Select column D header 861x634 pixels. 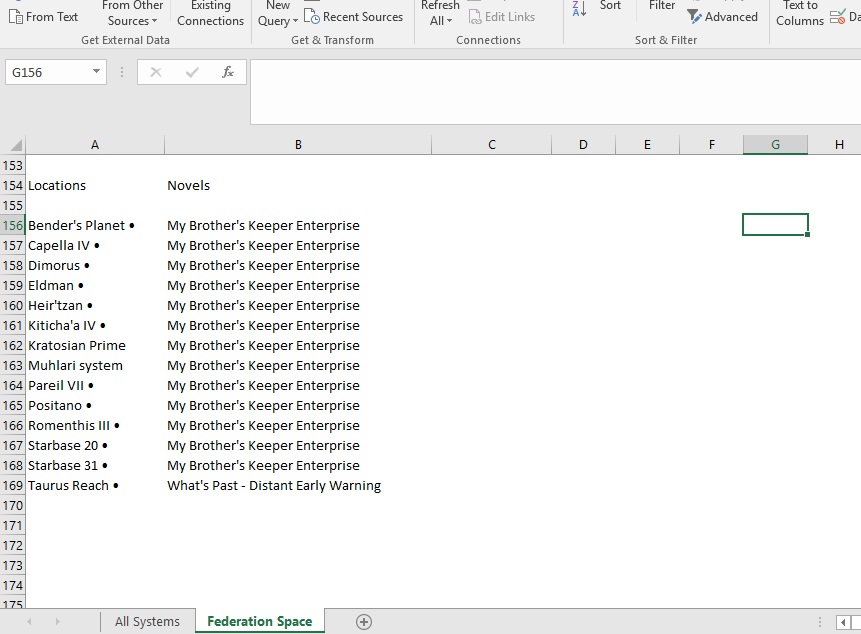[x=583, y=144]
